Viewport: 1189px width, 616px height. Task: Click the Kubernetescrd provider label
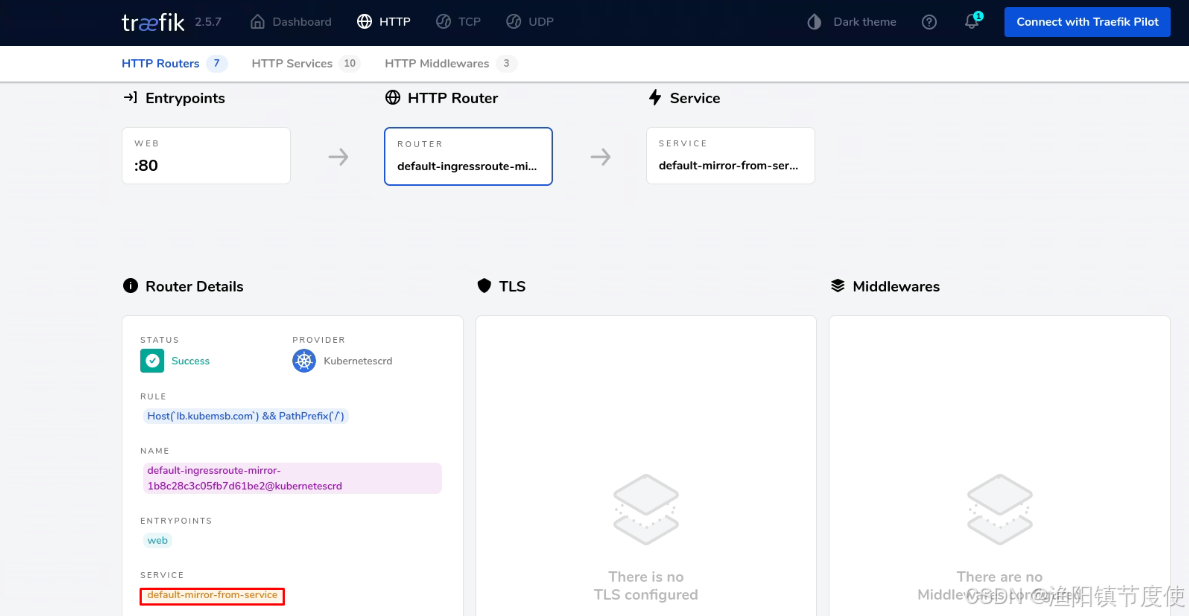point(358,361)
